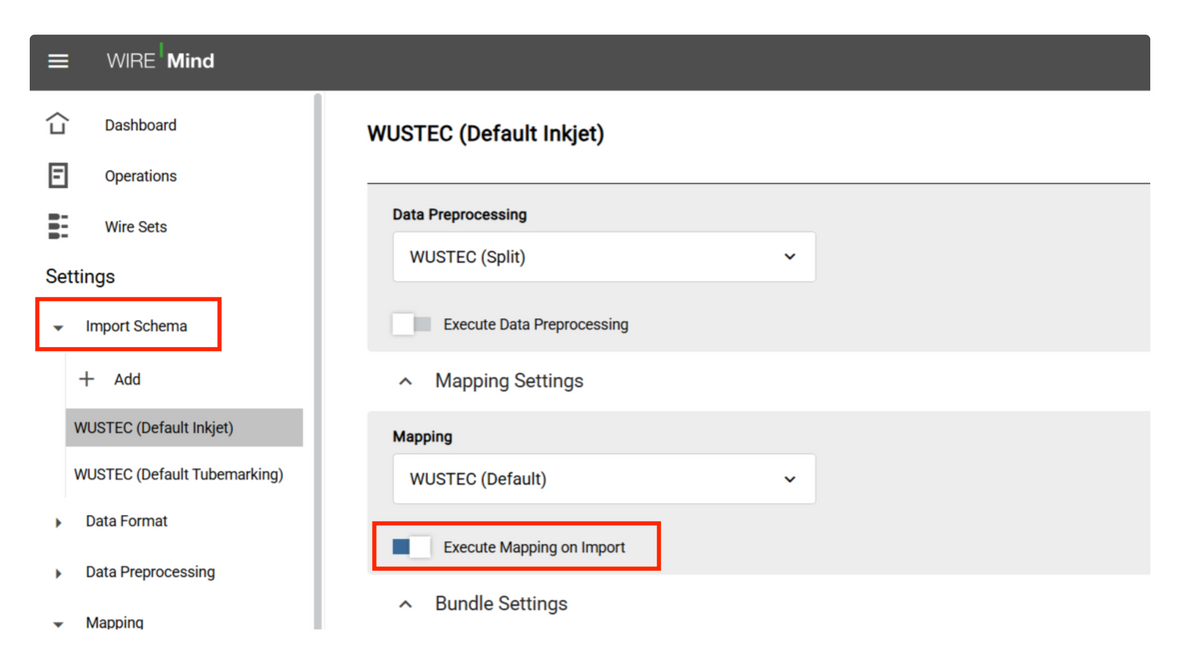Enable the Execute Data Preprocessing toggle
1180x664 pixels.
tap(412, 324)
